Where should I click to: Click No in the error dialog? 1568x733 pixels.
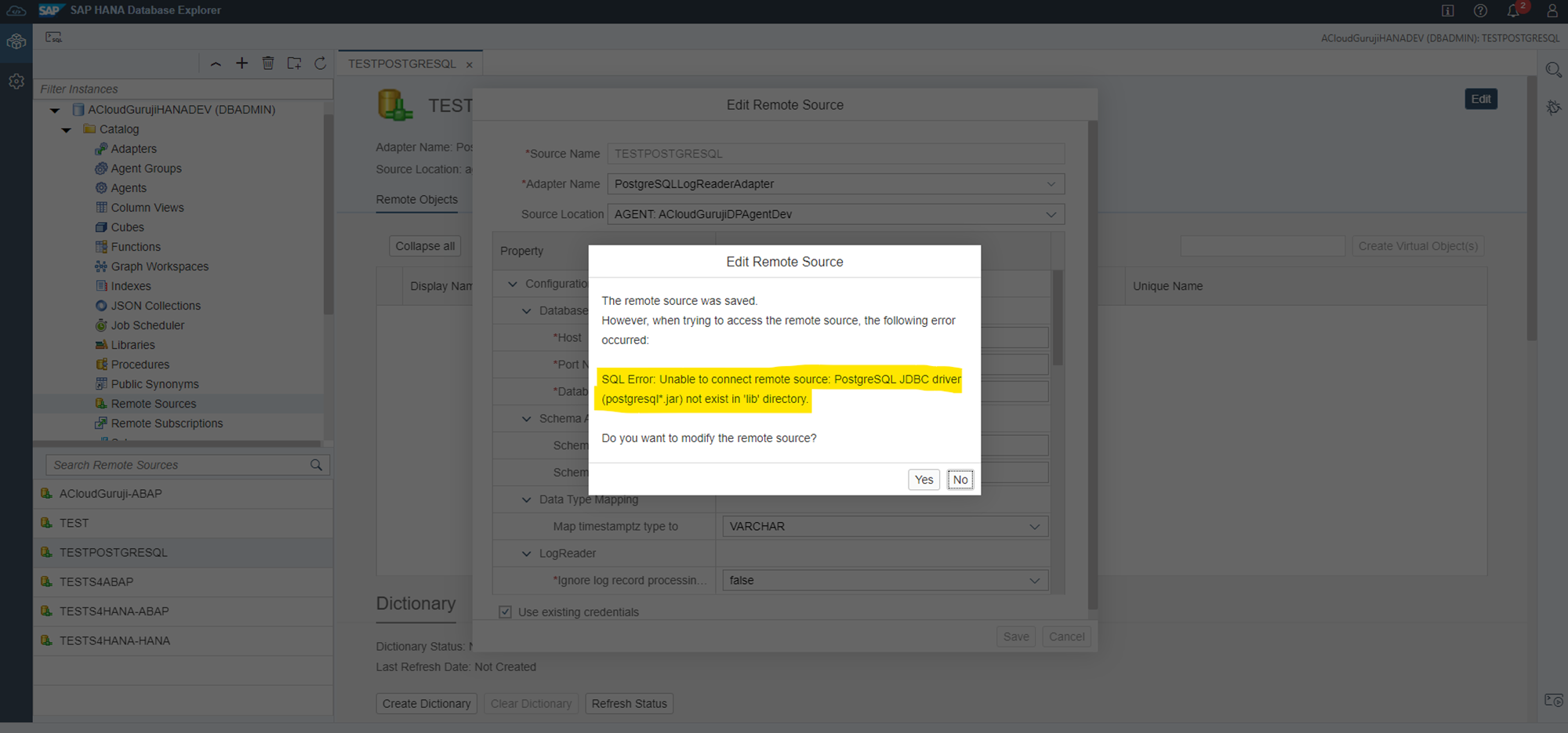pos(960,480)
